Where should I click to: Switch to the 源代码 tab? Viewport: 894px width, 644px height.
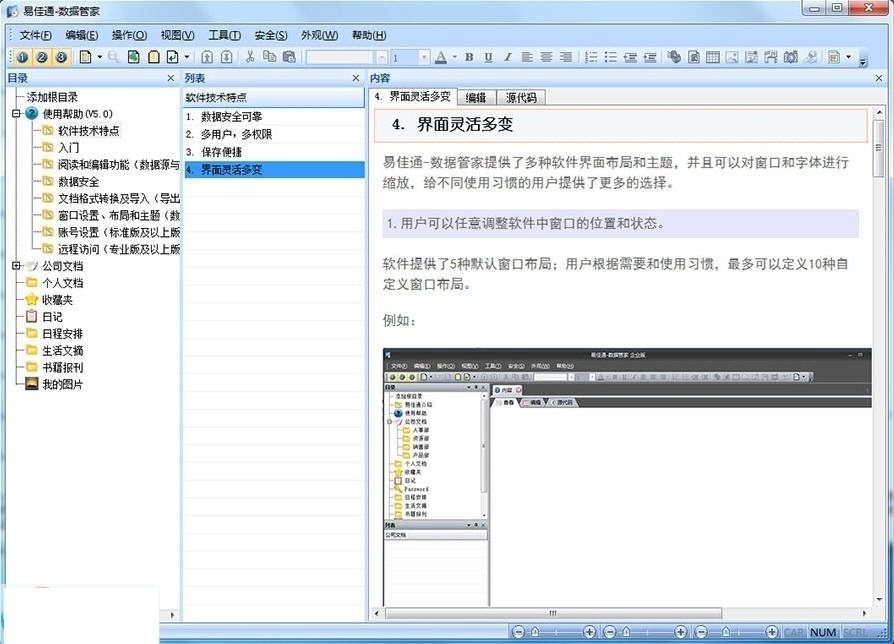click(x=521, y=97)
